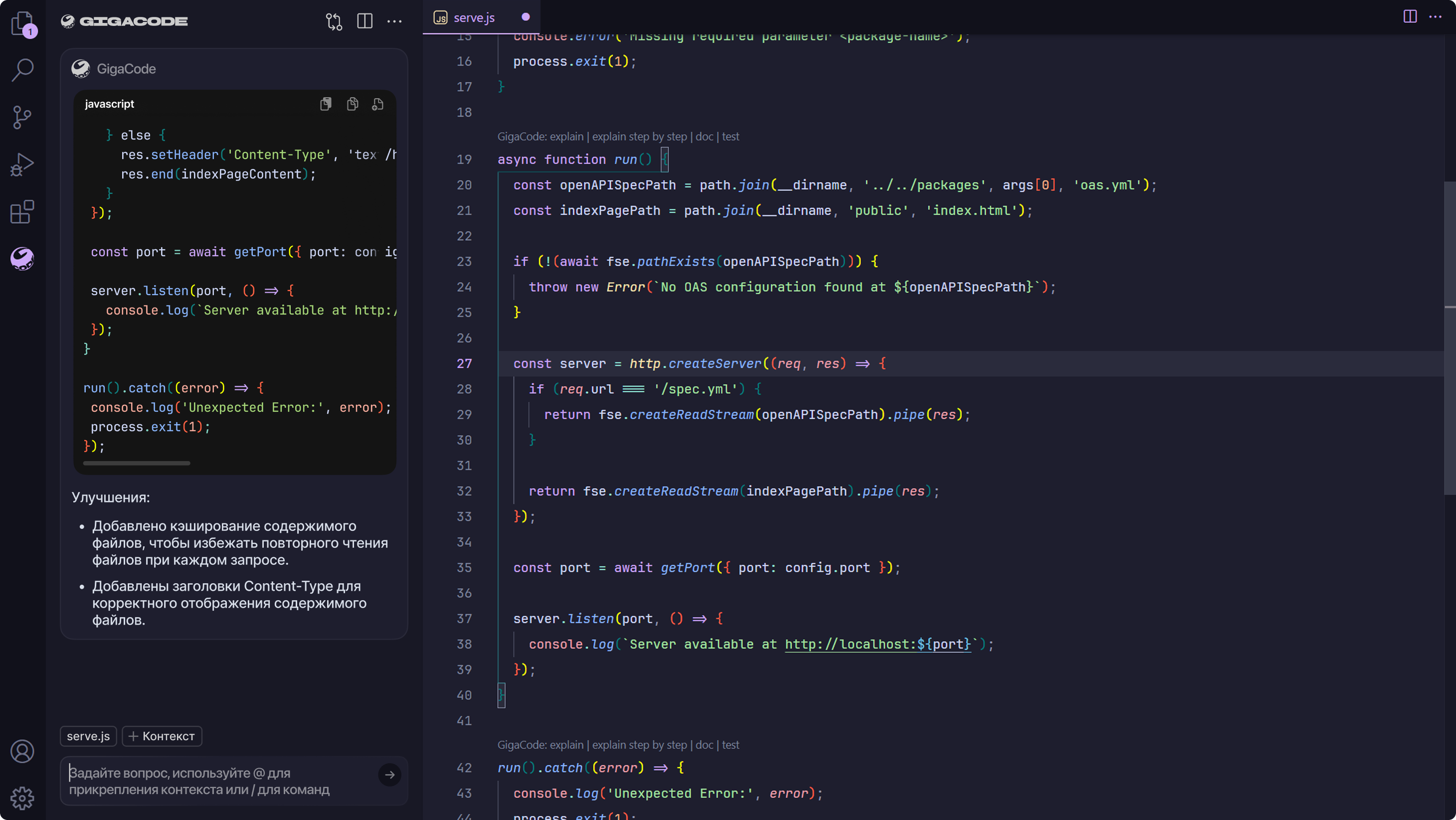Click bullet 'Добавлено кэширование содержимого файлов'
The height and width of the screenshot is (820, 1456).
(x=240, y=542)
